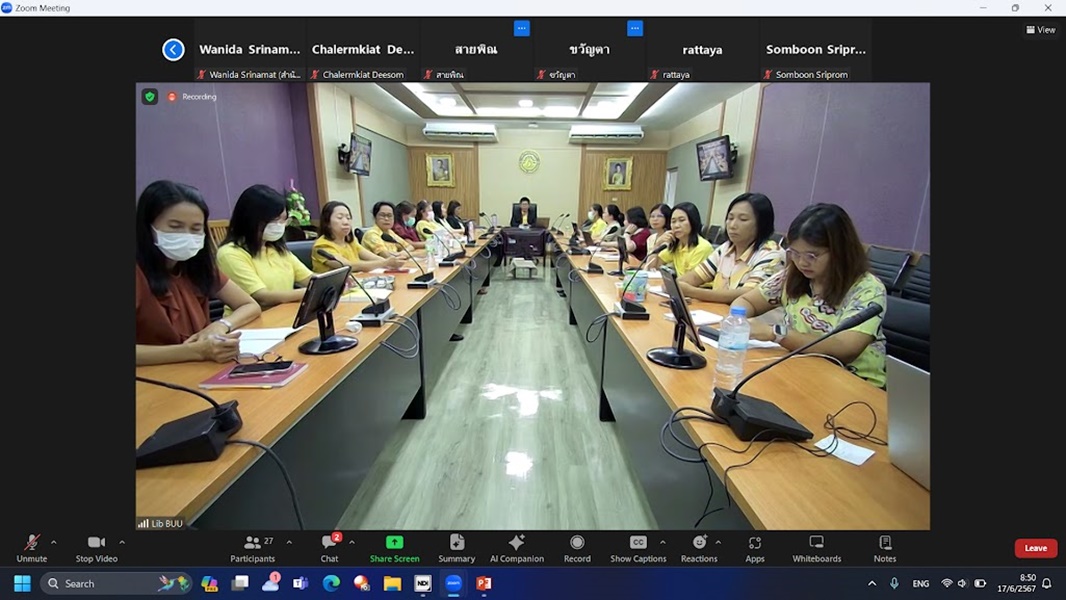Screen dimensions: 1066x600
Task: Open Zoom Apps
Action: 754,547
